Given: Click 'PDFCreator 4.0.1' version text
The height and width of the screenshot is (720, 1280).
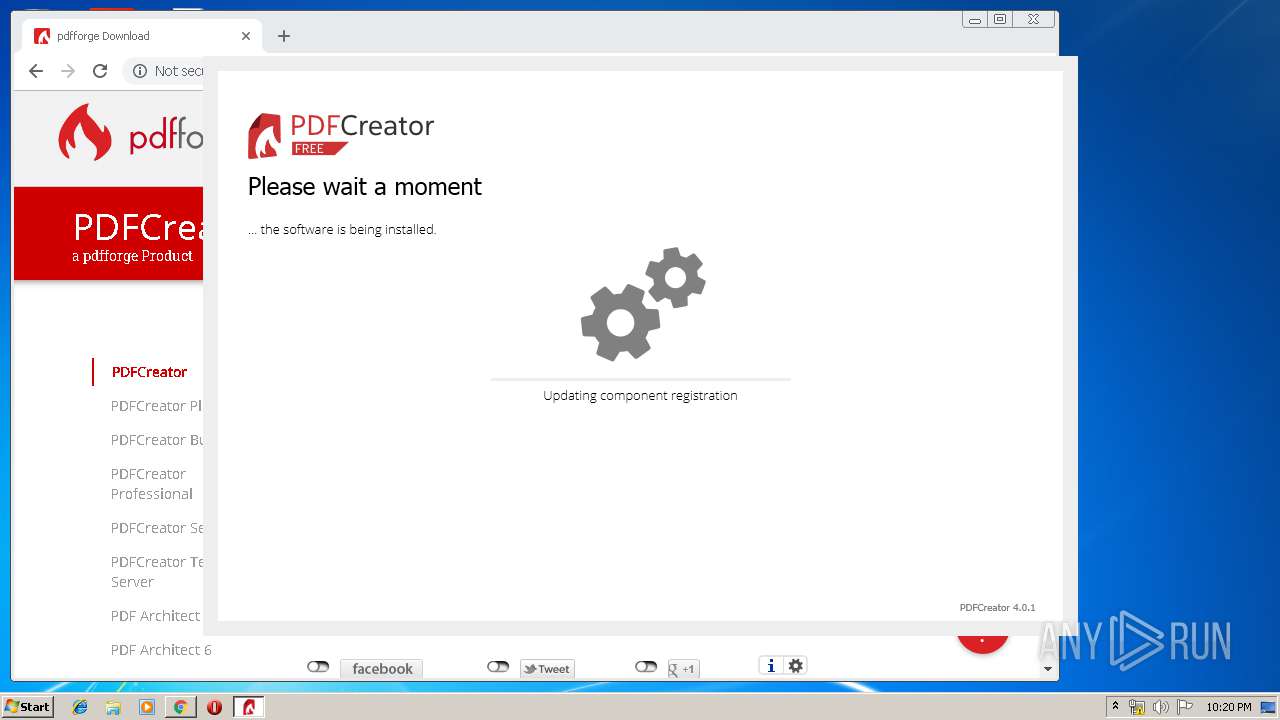Looking at the screenshot, I should coord(997,607).
